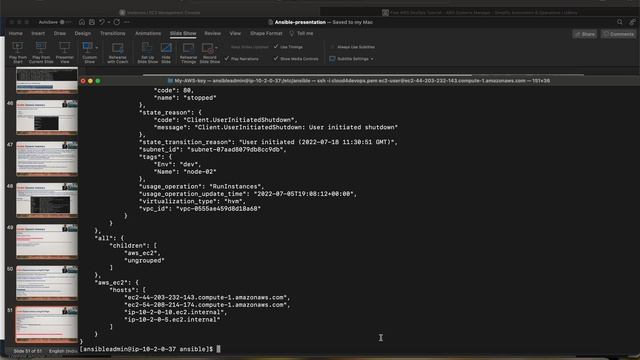
Task: Click the terminal window title text
Action: click(x=362, y=81)
